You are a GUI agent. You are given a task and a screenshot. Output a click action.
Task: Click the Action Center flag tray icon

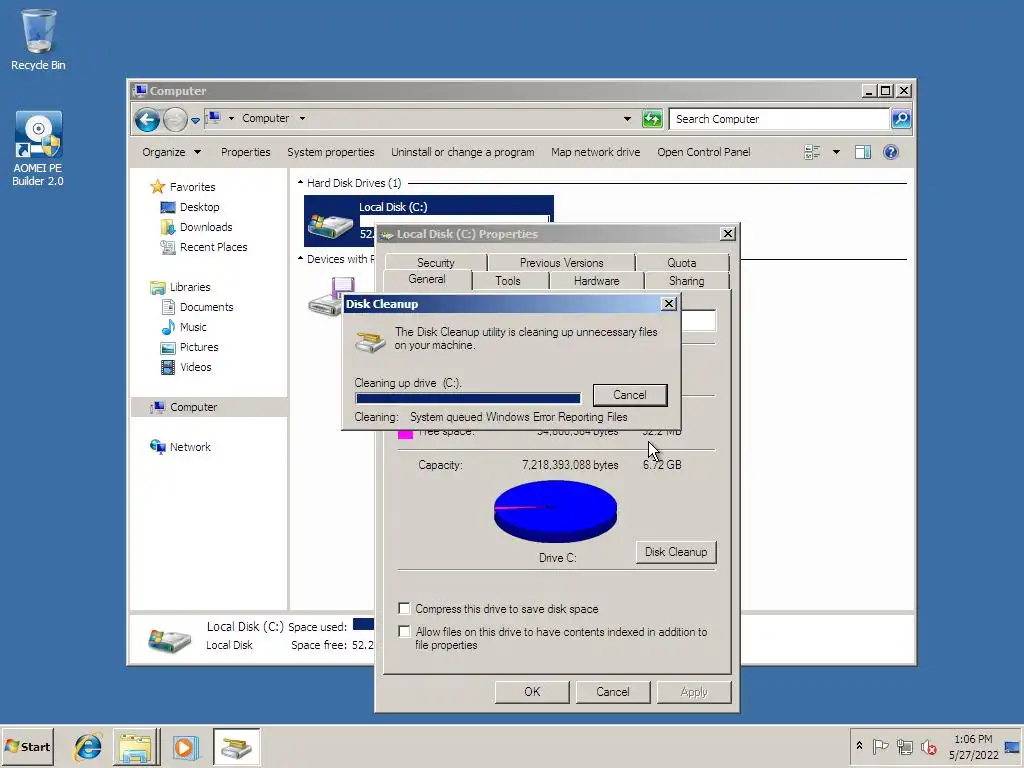pos(880,746)
